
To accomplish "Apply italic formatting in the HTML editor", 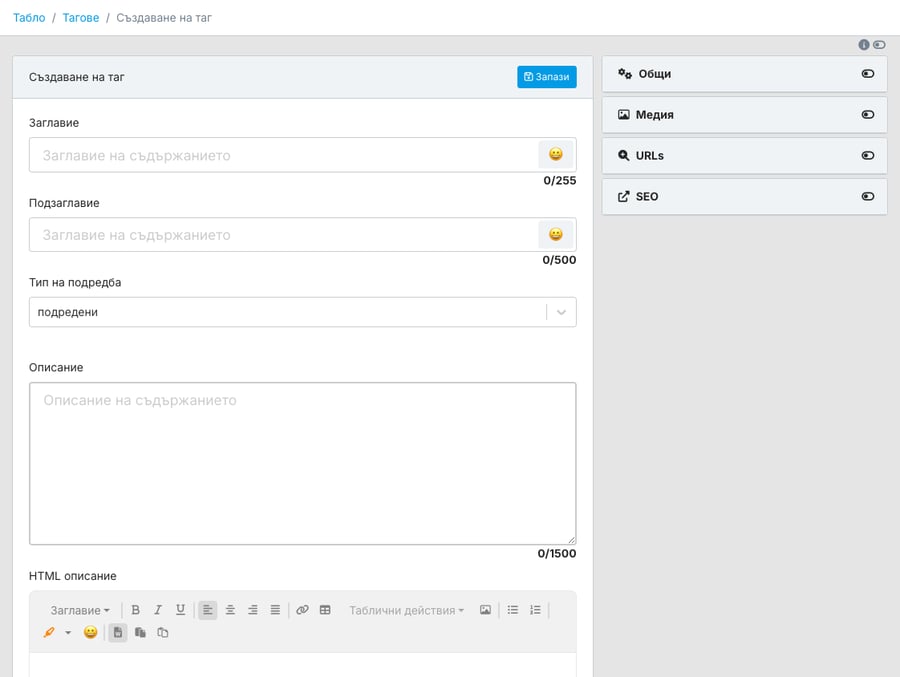I will coord(158,610).
